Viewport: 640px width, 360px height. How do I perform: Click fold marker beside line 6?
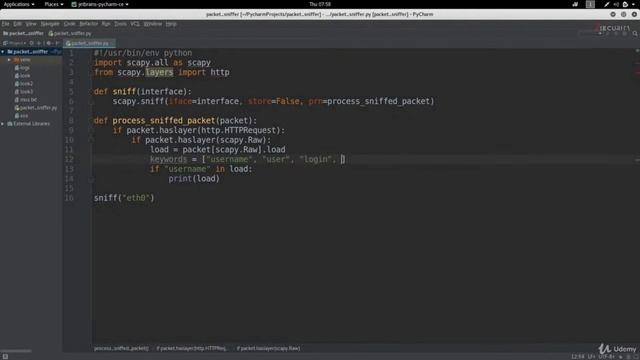tap(91, 102)
